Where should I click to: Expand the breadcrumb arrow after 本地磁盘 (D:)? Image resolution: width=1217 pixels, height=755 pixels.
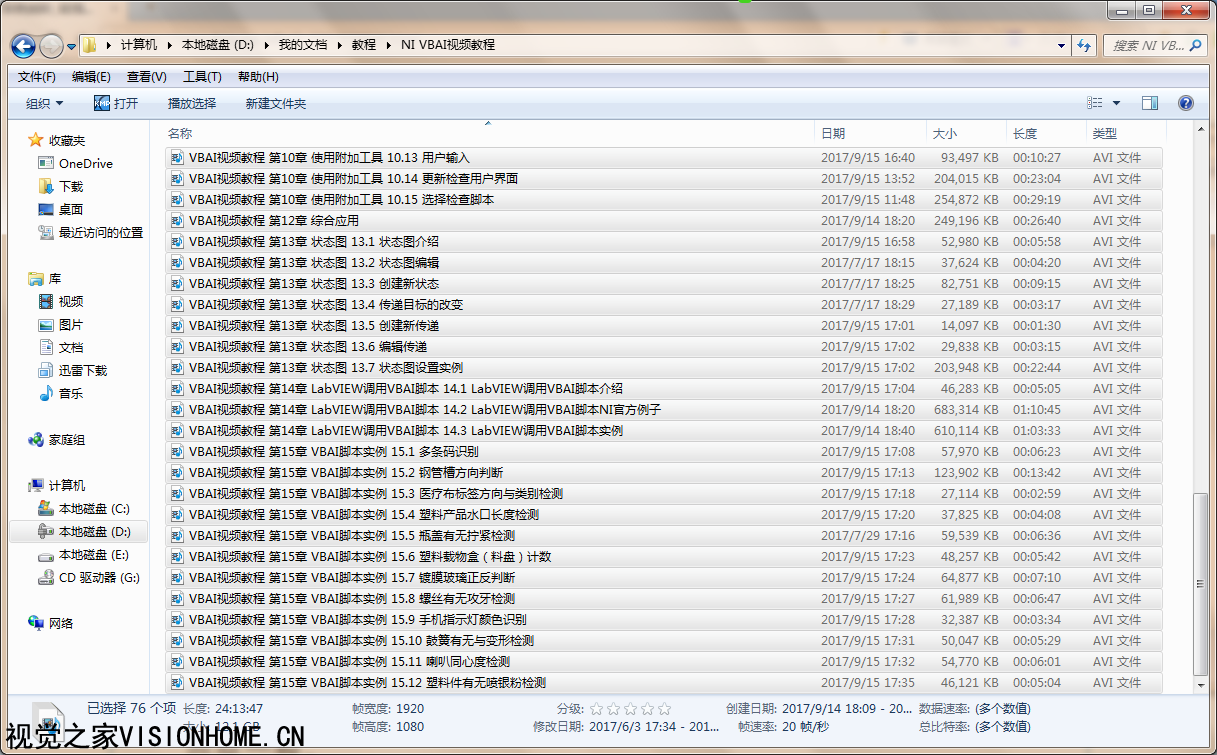(x=267, y=45)
